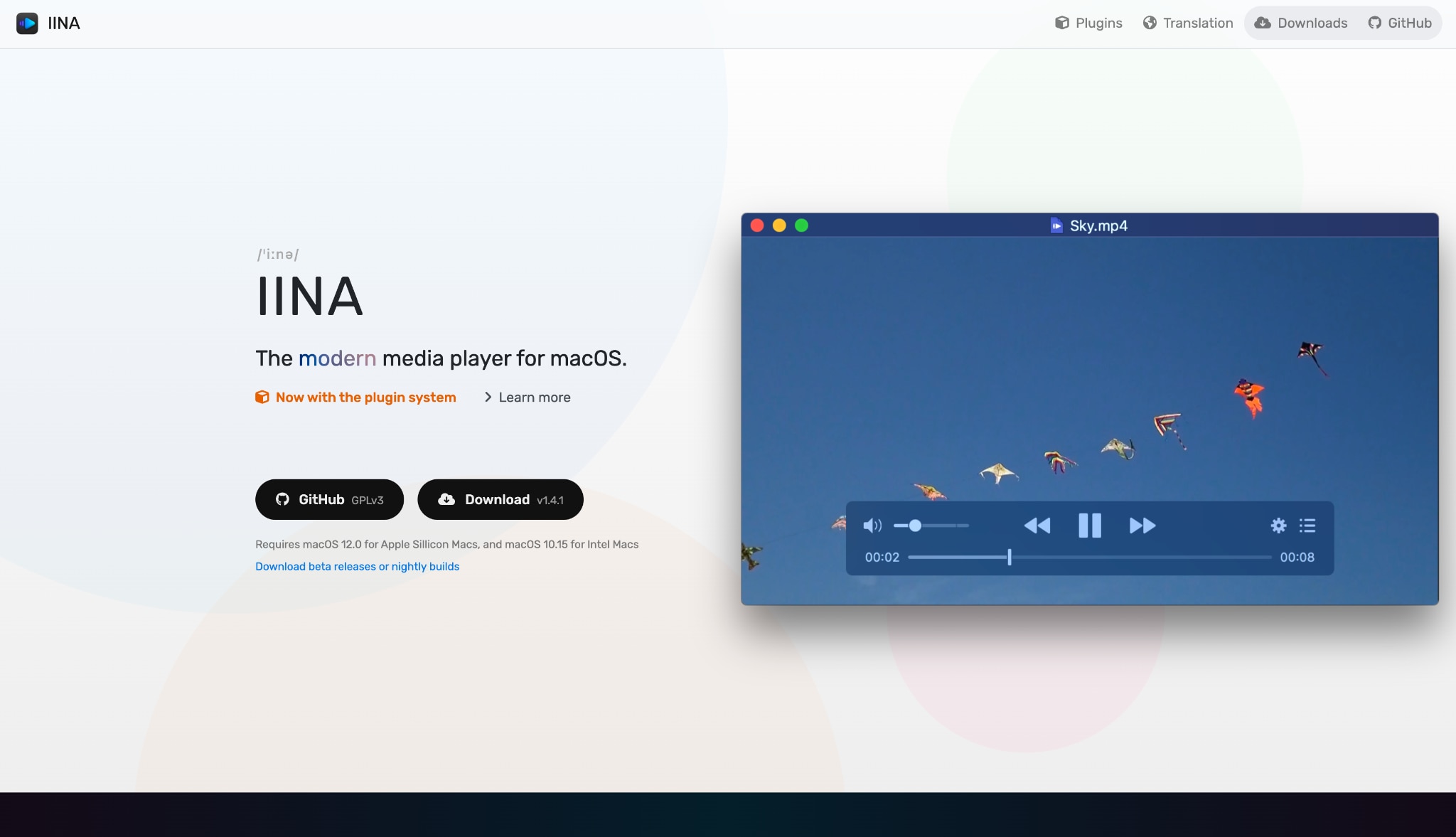Click the macOS requirements text

point(446,544)
